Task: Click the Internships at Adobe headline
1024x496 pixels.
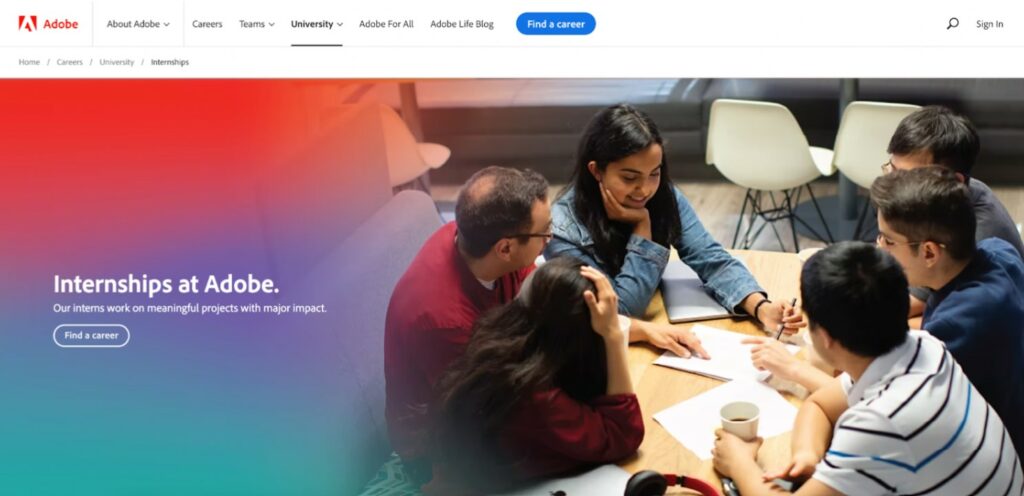Action: tap(166, 285)
